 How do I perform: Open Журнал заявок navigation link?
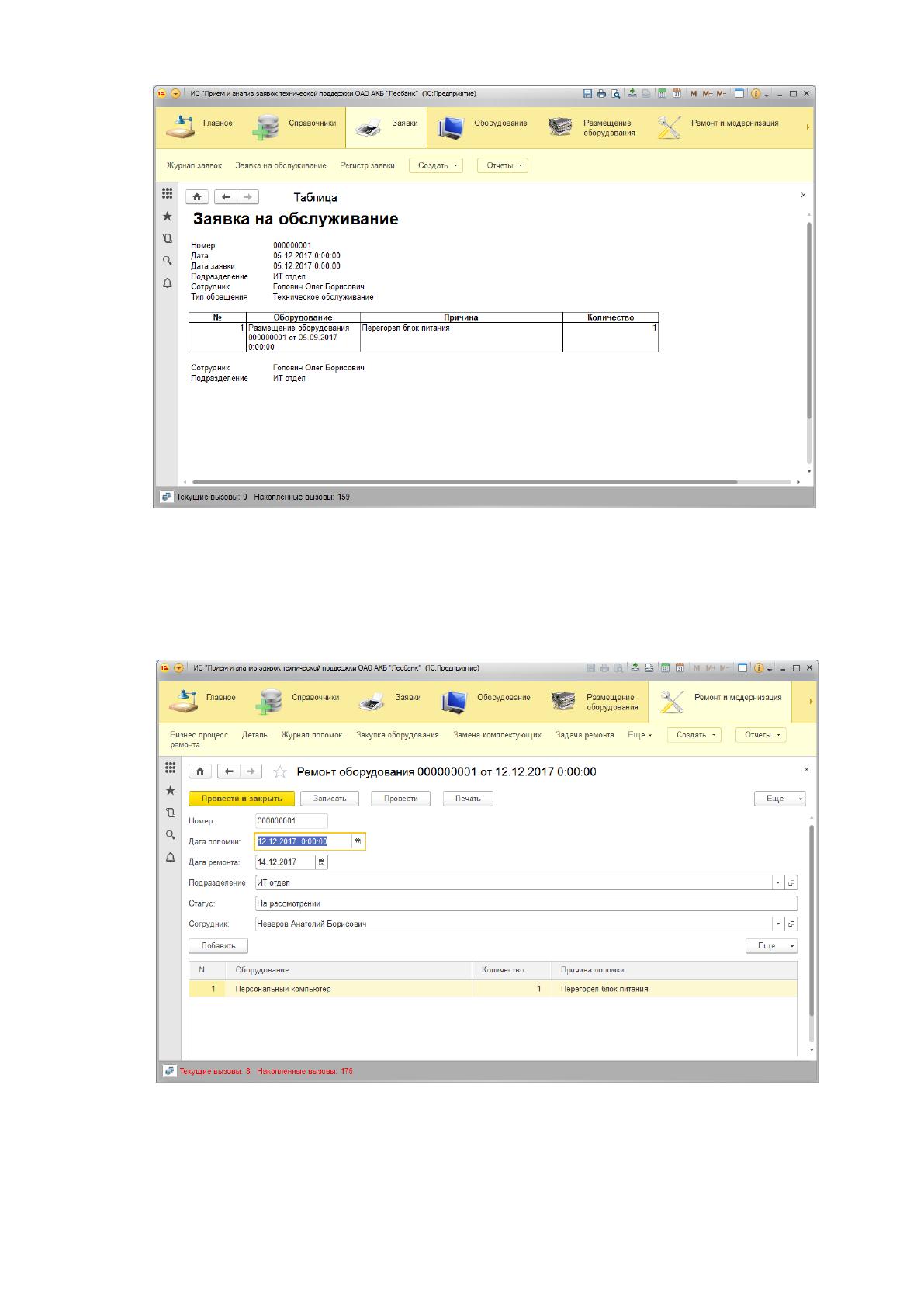click(x=194, y=165)
